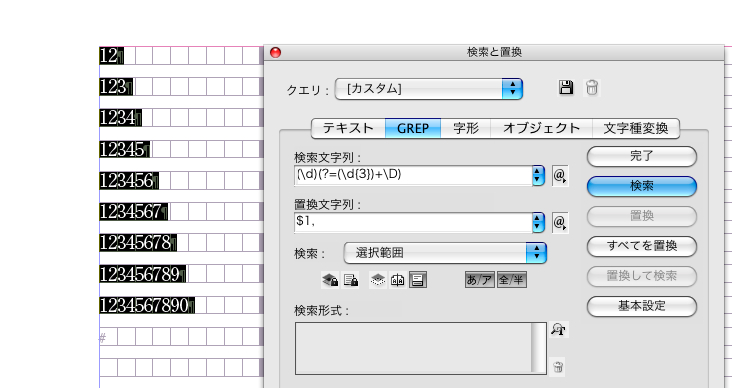The width and height of the screenshot is (732, 388).
Task: Click specify find format icon
Action: pyautogui.click(x=558, y=330)
